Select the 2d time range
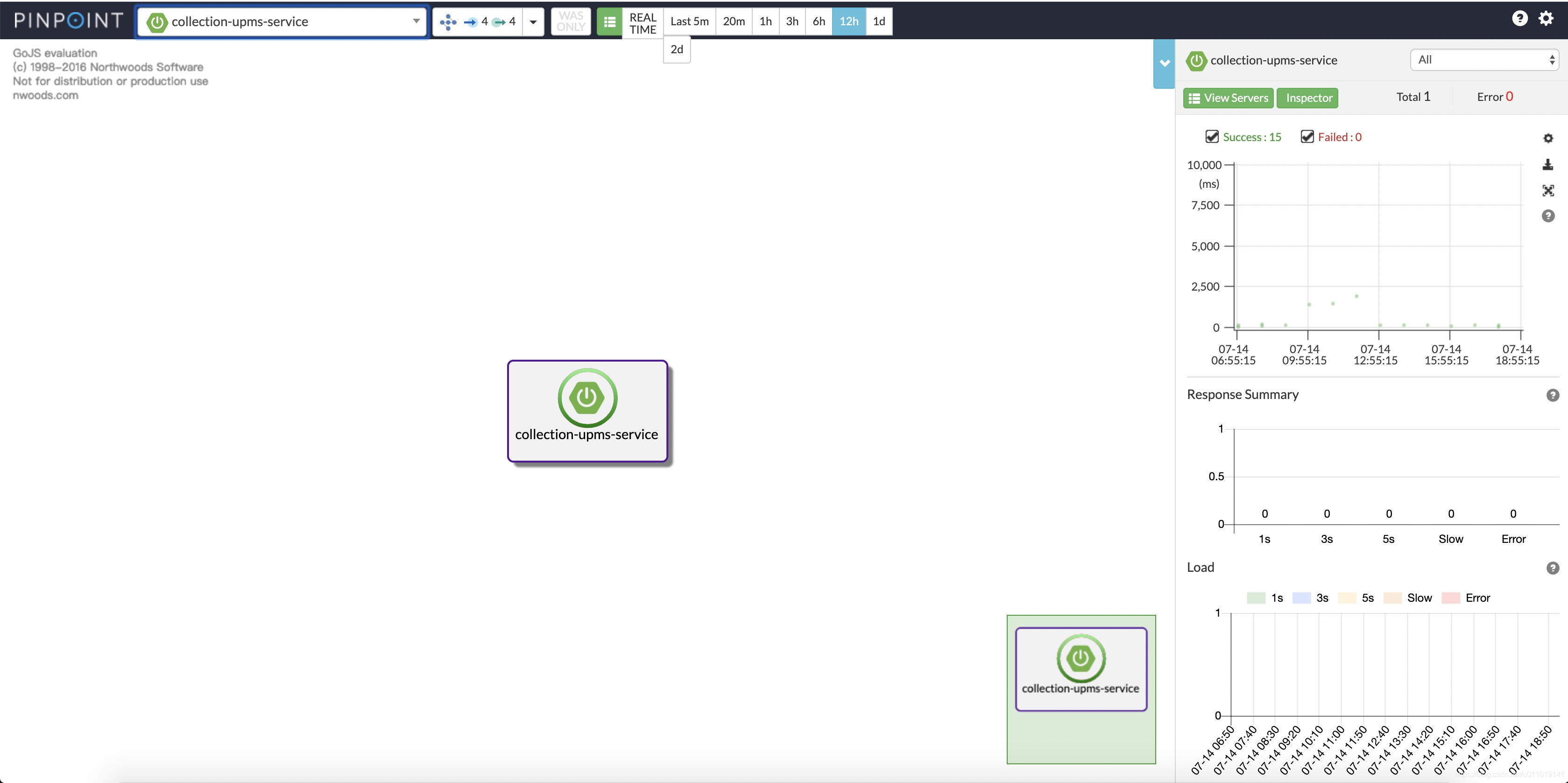1568x783 pixels. pos(676,50)
